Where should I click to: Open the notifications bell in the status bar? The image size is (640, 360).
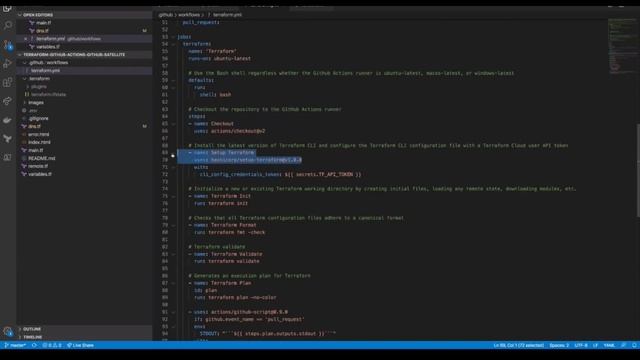[634, 345]
